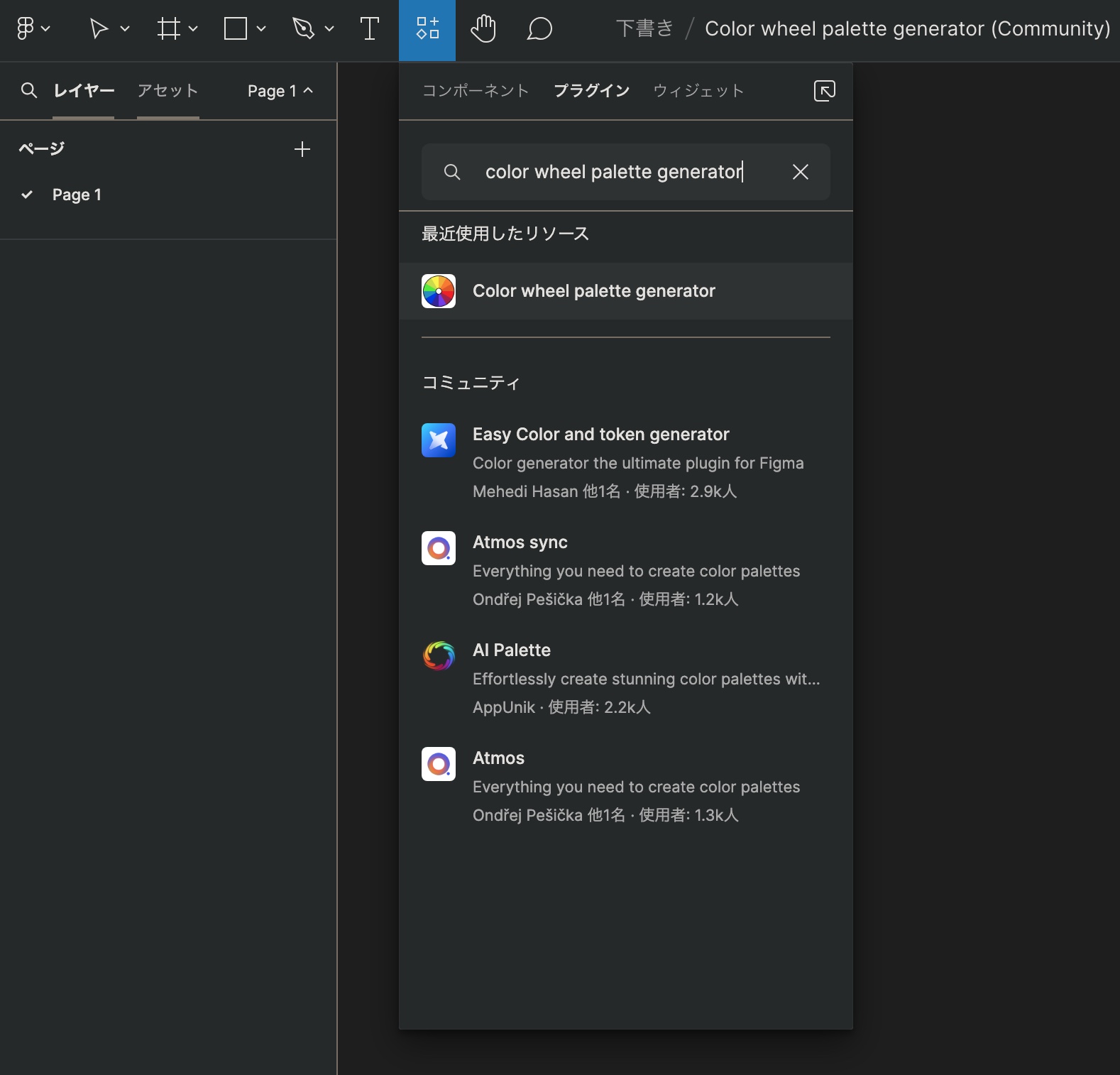This screenshot has height=1075, width=1120.
Task: Click the ページ section label
Action: (x=41, y=148)
